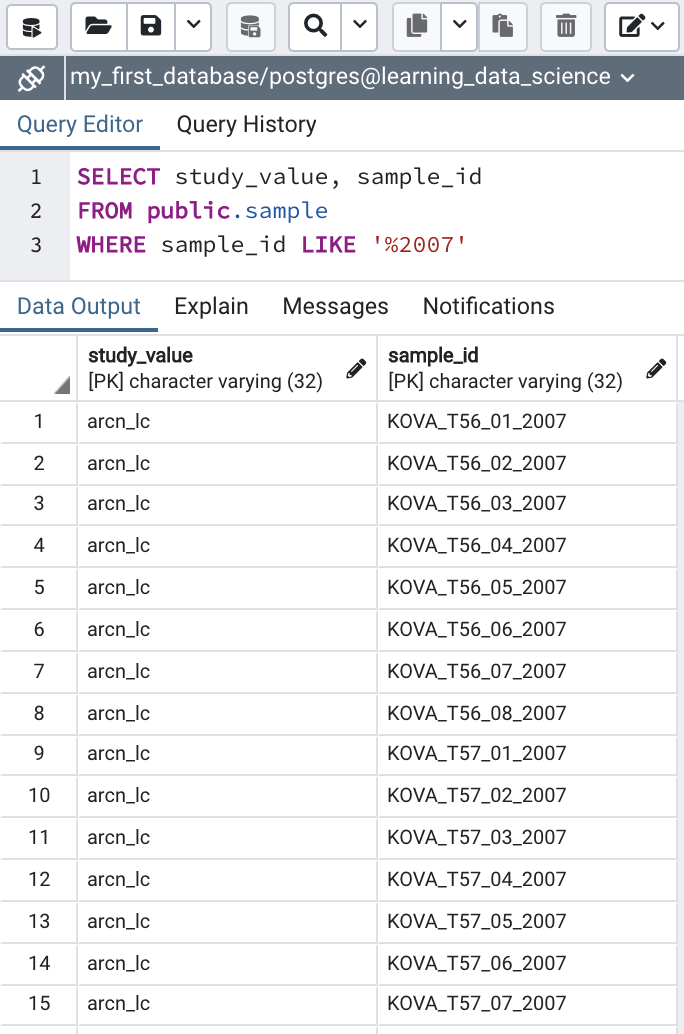
Task: Click the Open File folder icon
Action: [x=98, y=26]
